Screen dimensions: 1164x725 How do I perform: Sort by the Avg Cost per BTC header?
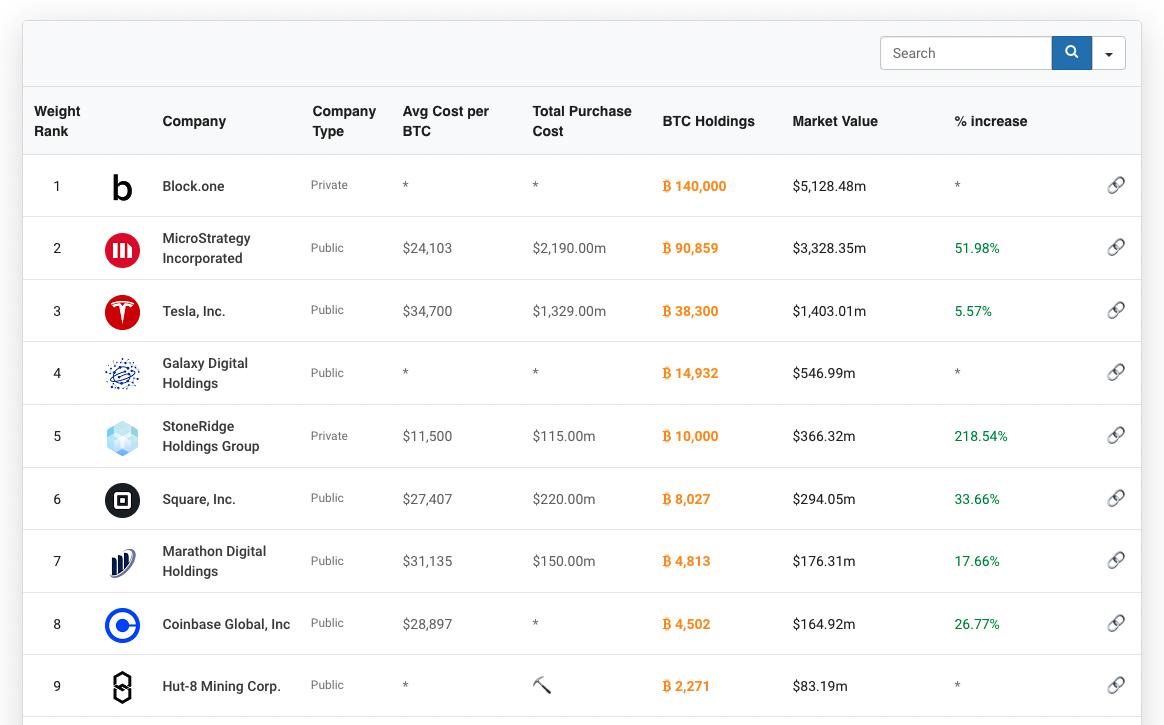coord(445,121)
